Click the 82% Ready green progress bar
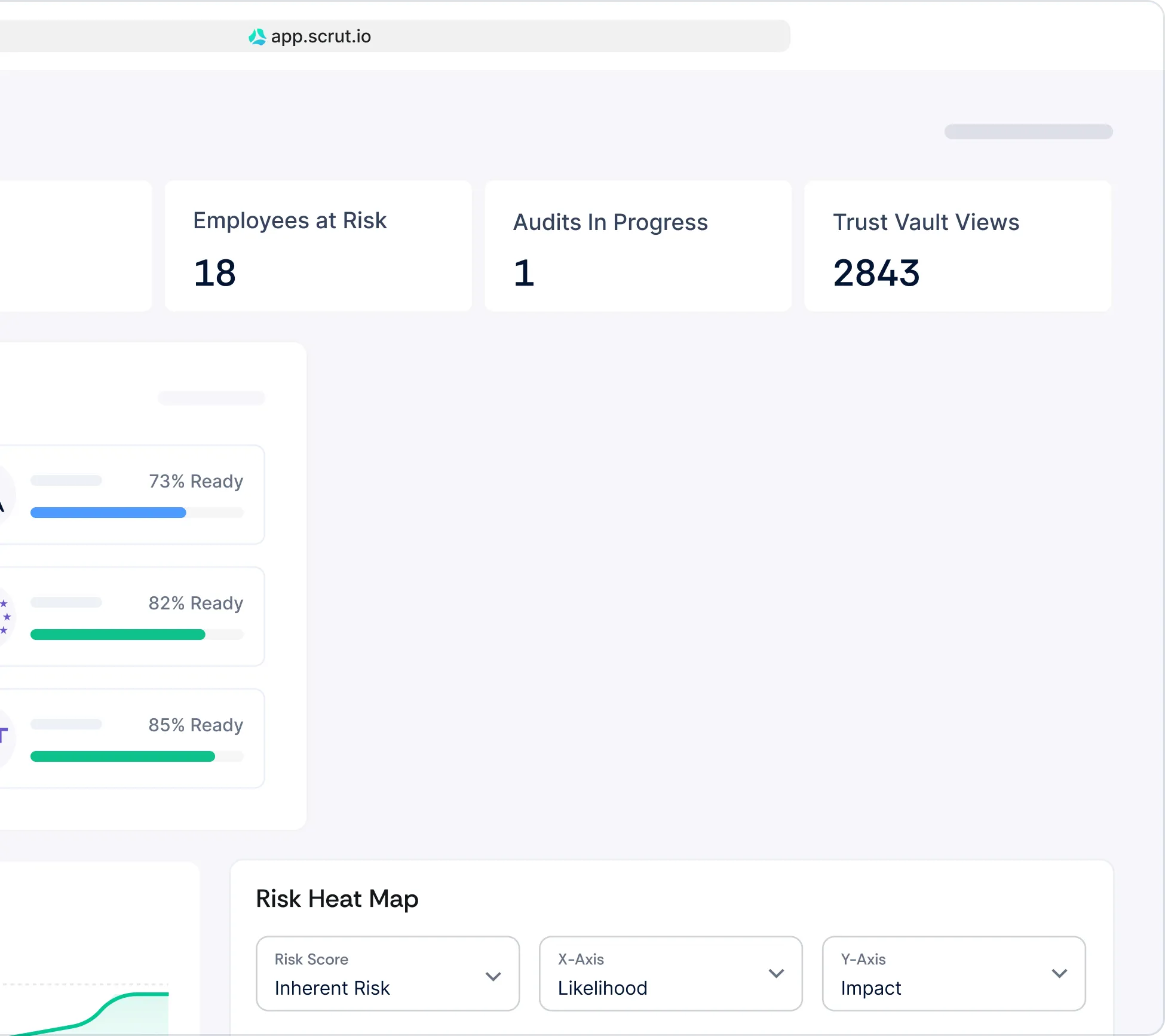Image resolution: width=1165 pixels, height=1036 pixels. point(118,635)
